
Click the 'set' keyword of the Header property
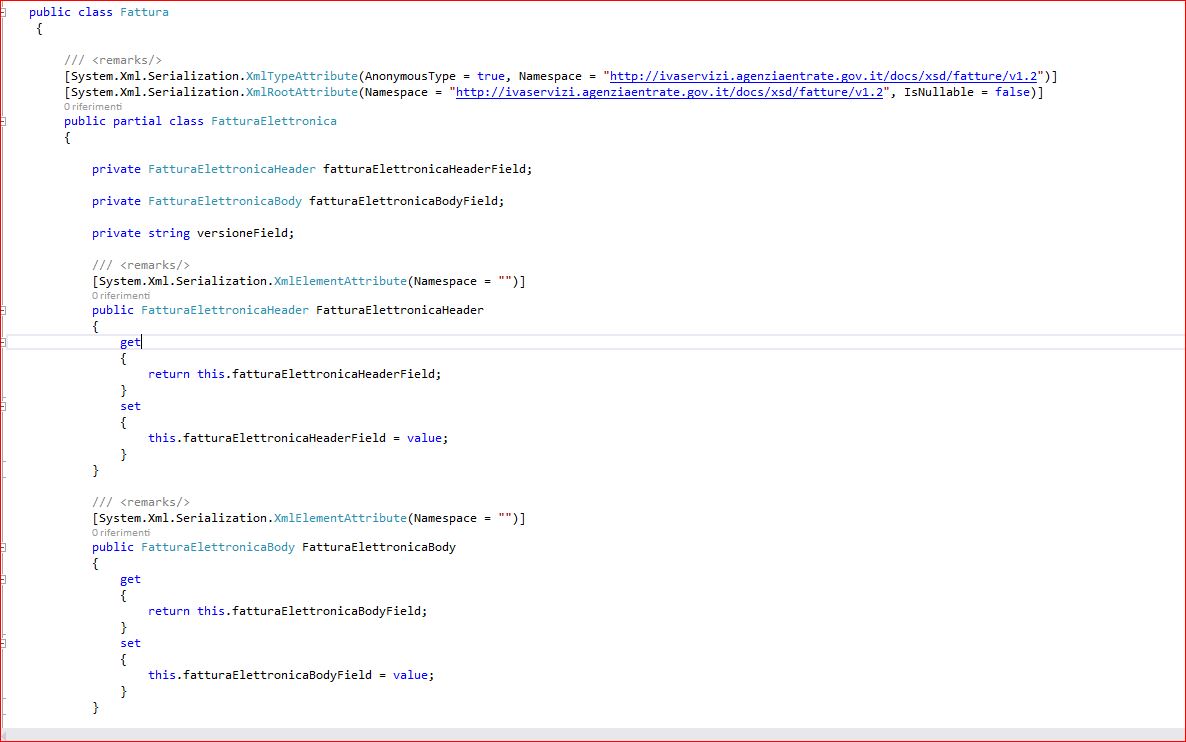coord(130,406)
